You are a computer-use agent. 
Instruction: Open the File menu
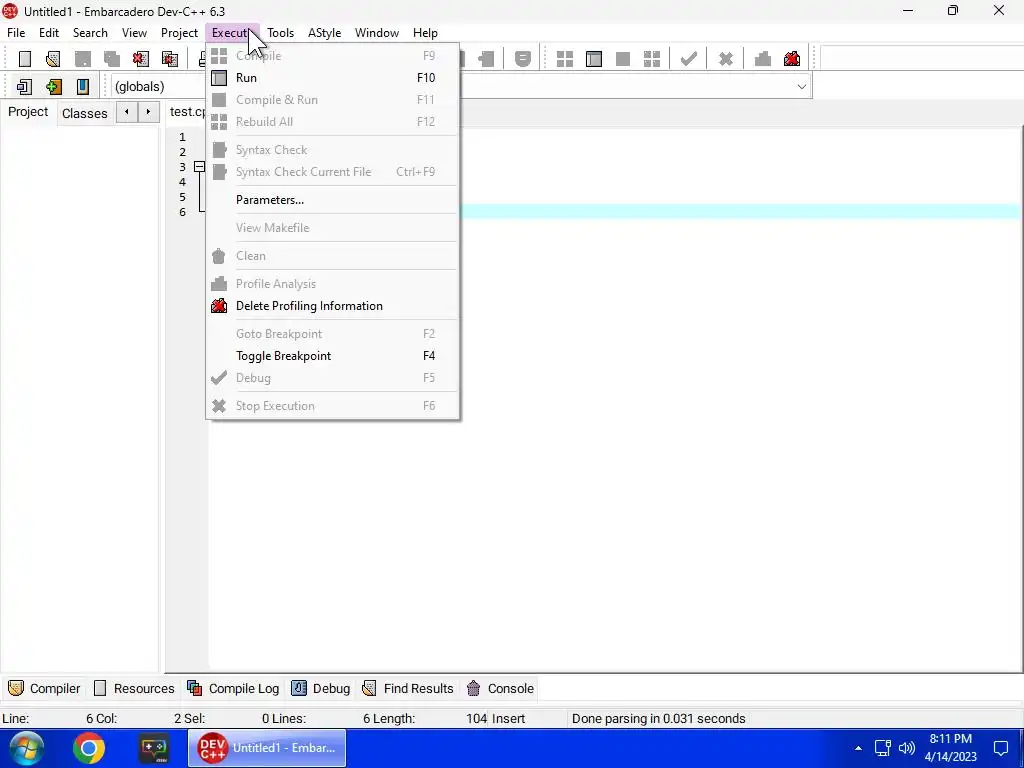pos(16,33)
